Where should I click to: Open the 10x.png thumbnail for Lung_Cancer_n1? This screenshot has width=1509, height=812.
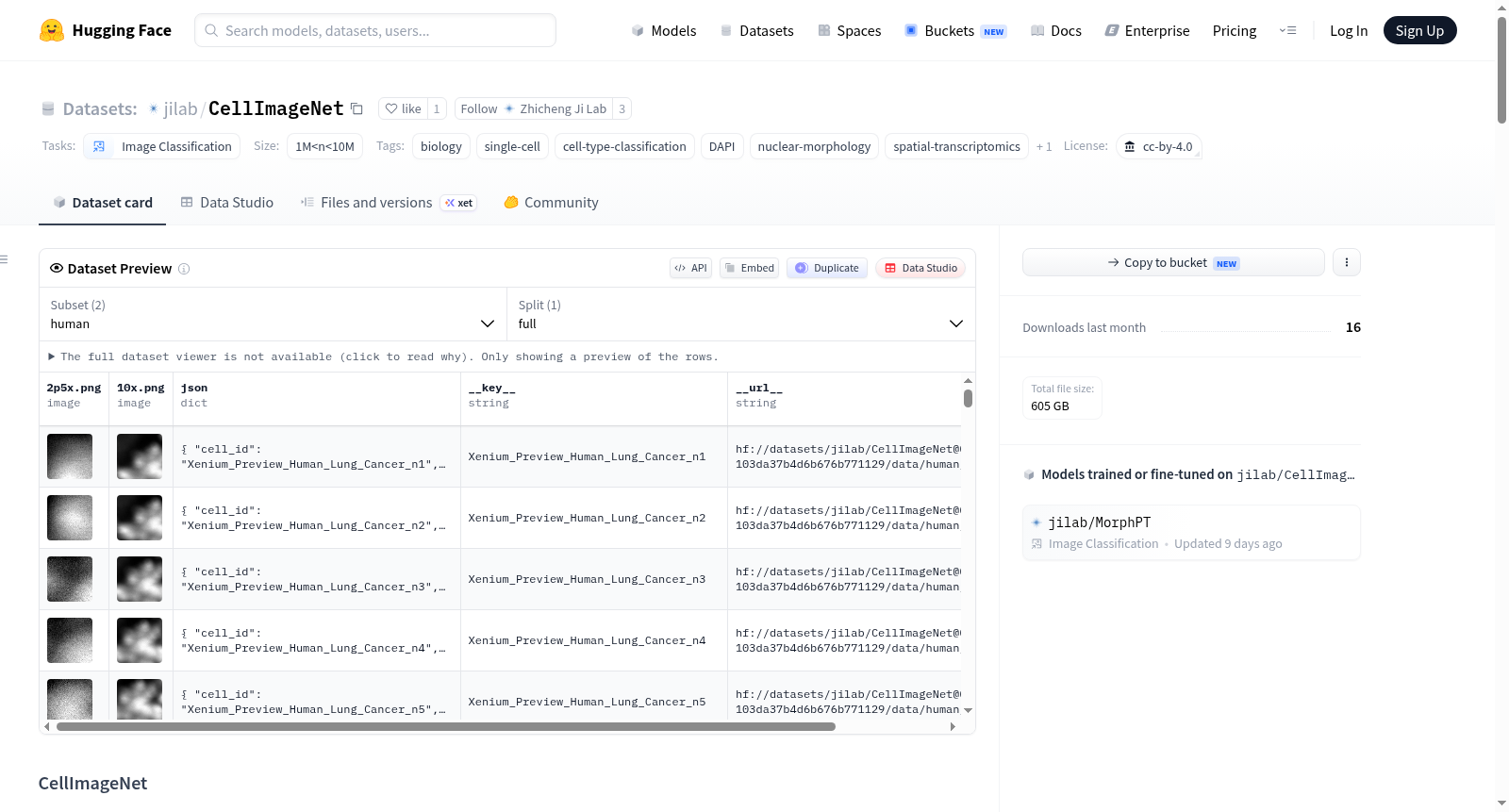pyautogui.click(x=140, y=456)
